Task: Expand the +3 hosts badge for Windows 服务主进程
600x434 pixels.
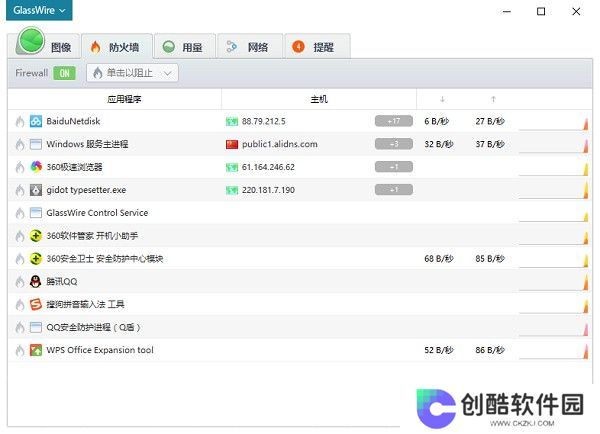Action: click(394, 144)
